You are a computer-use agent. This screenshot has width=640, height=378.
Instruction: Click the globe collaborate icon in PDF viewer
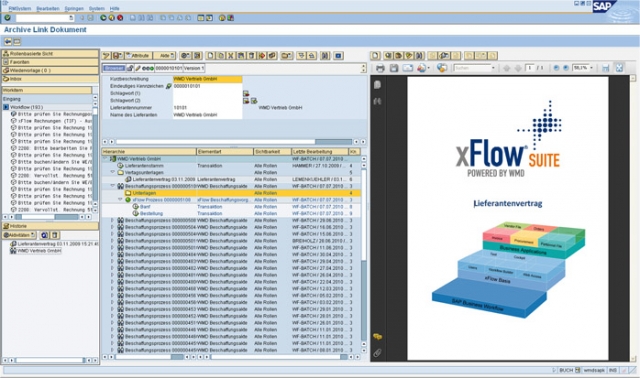coord(441,68)
